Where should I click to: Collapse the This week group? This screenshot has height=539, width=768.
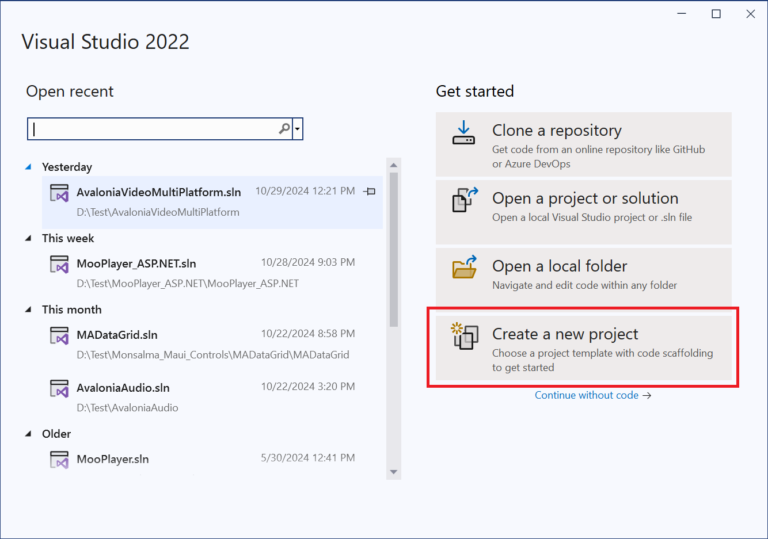point(28,238)
